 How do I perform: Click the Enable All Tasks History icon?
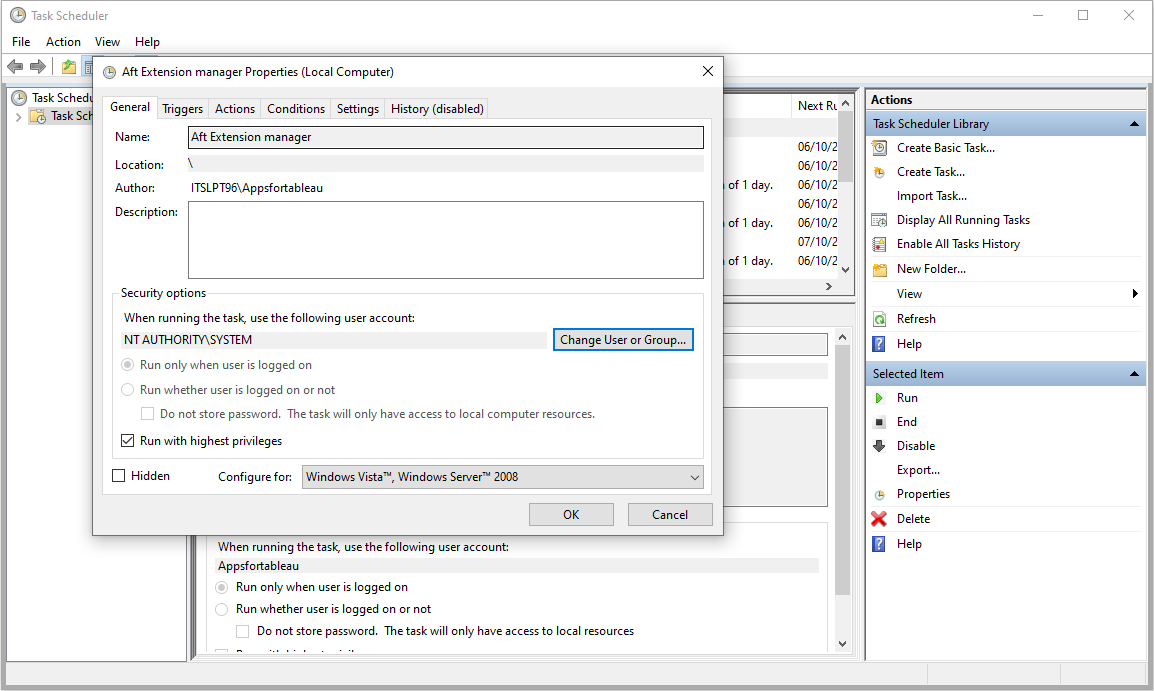click(879, 244)
